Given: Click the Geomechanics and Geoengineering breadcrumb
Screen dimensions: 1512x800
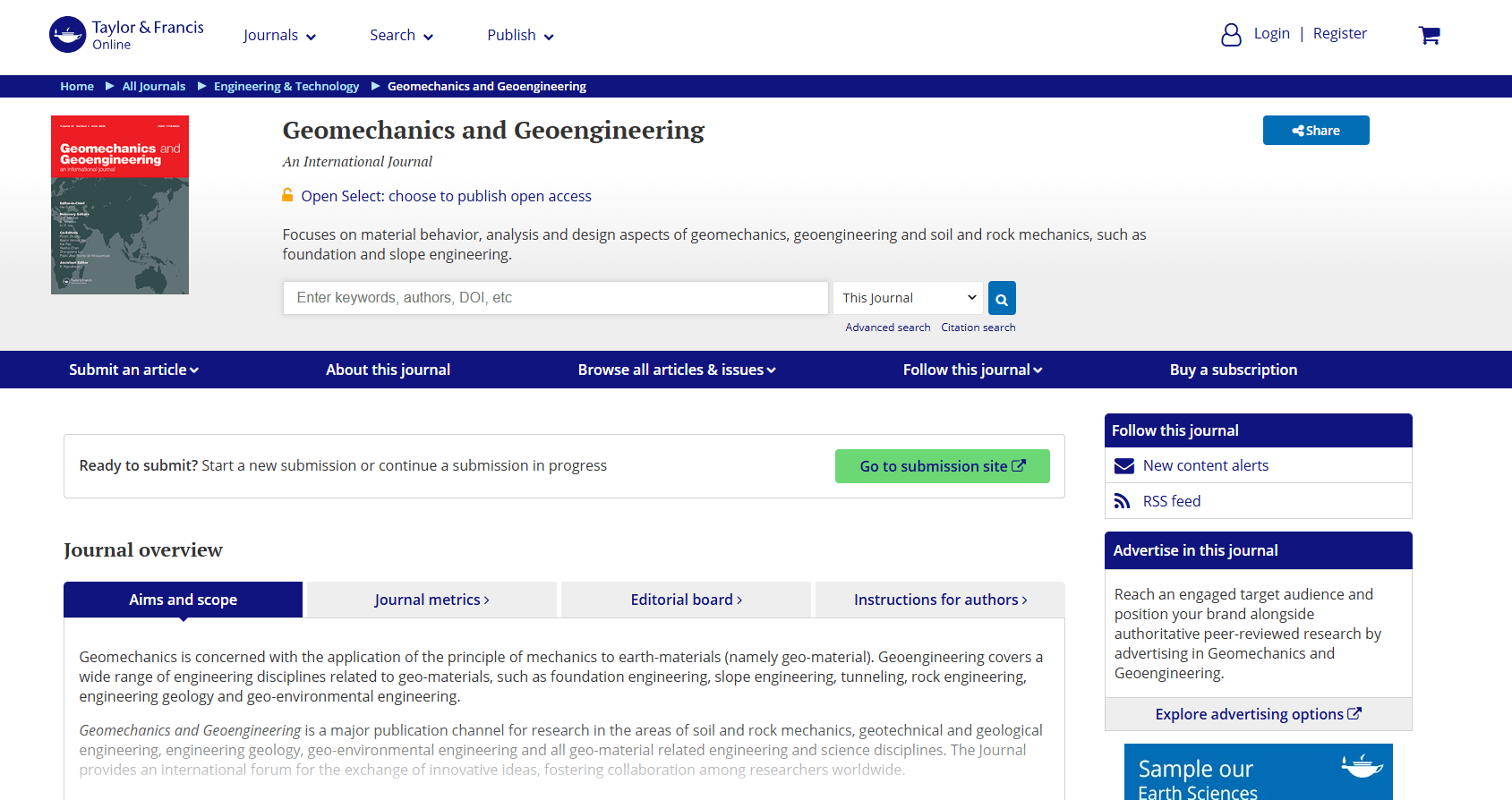Looking at the screenshot, I should [x=487, y=86].
